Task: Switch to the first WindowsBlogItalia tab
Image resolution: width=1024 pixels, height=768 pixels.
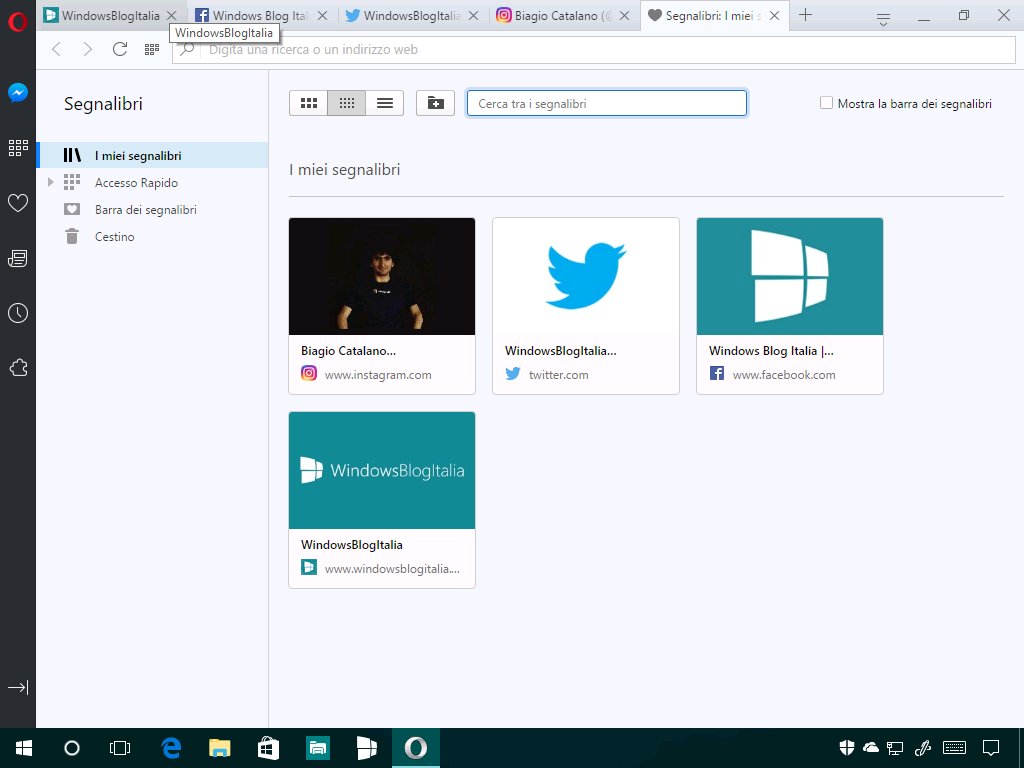Action: coord(110,16)
